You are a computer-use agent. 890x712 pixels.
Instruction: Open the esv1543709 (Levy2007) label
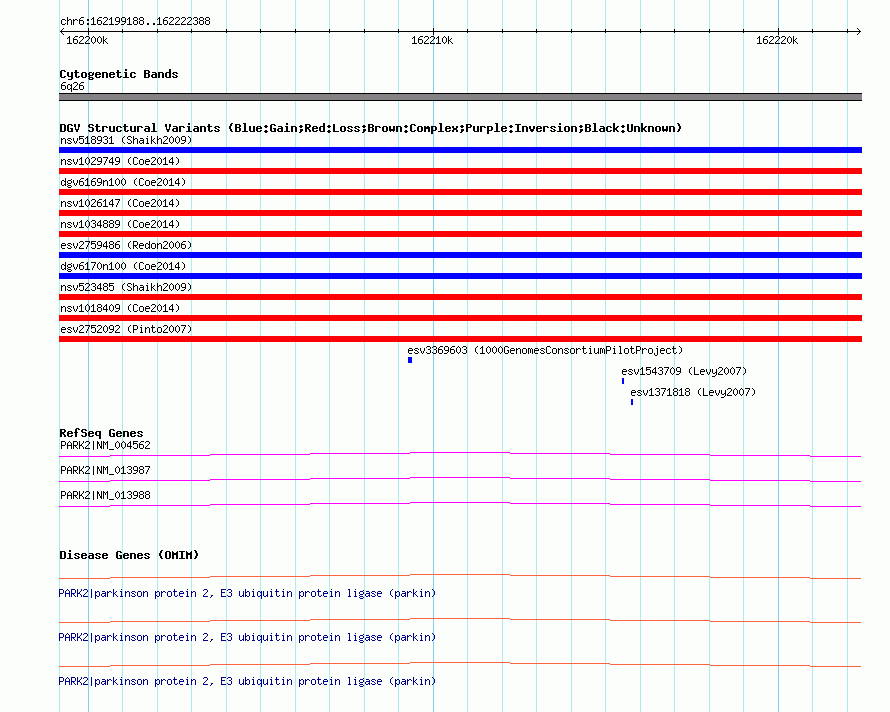684,371
